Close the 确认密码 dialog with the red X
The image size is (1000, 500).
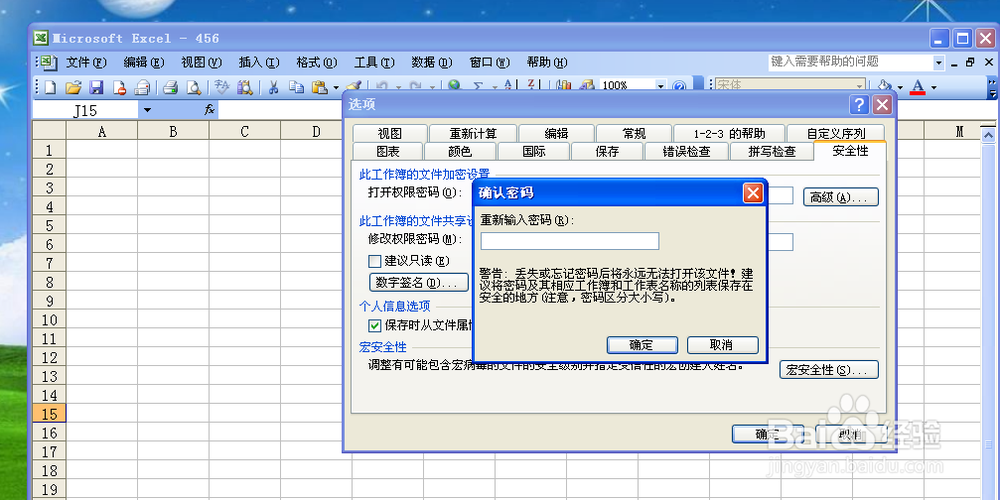click(753, 193)
